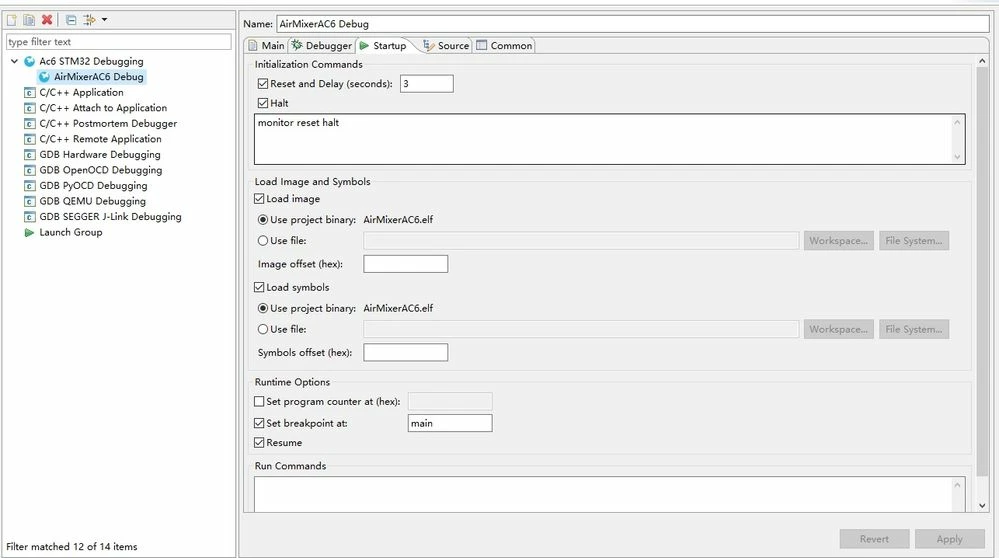Screen dimensions: 999x558
Task: Switch to the Main tab
Action: [x=266, y=46]
